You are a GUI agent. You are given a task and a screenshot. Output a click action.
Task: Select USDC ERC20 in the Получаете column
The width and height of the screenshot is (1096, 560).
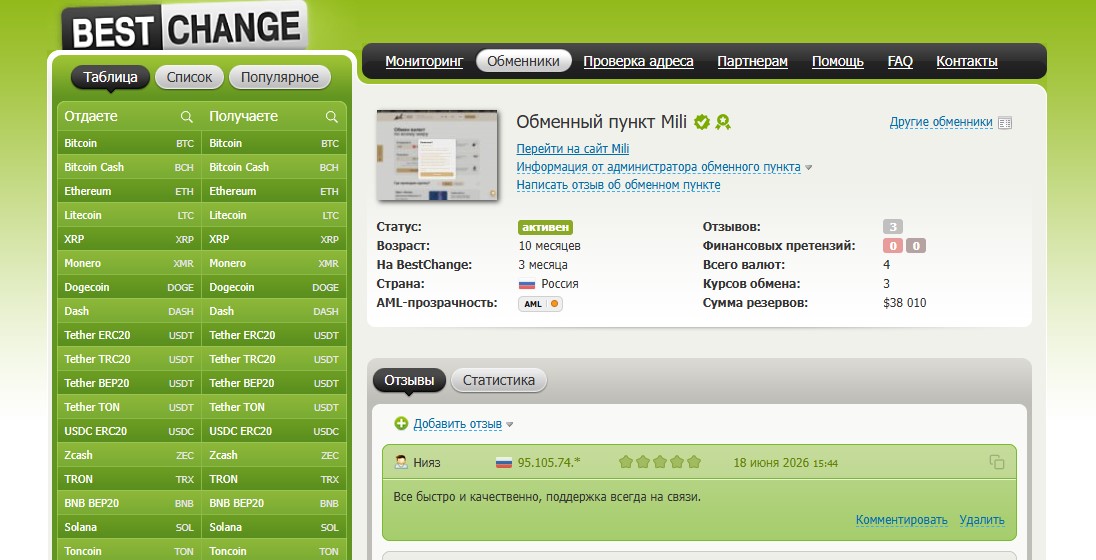pos(274,431)
